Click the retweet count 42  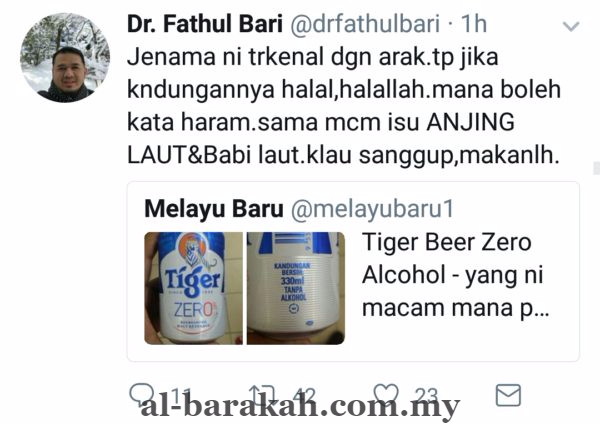305,395
